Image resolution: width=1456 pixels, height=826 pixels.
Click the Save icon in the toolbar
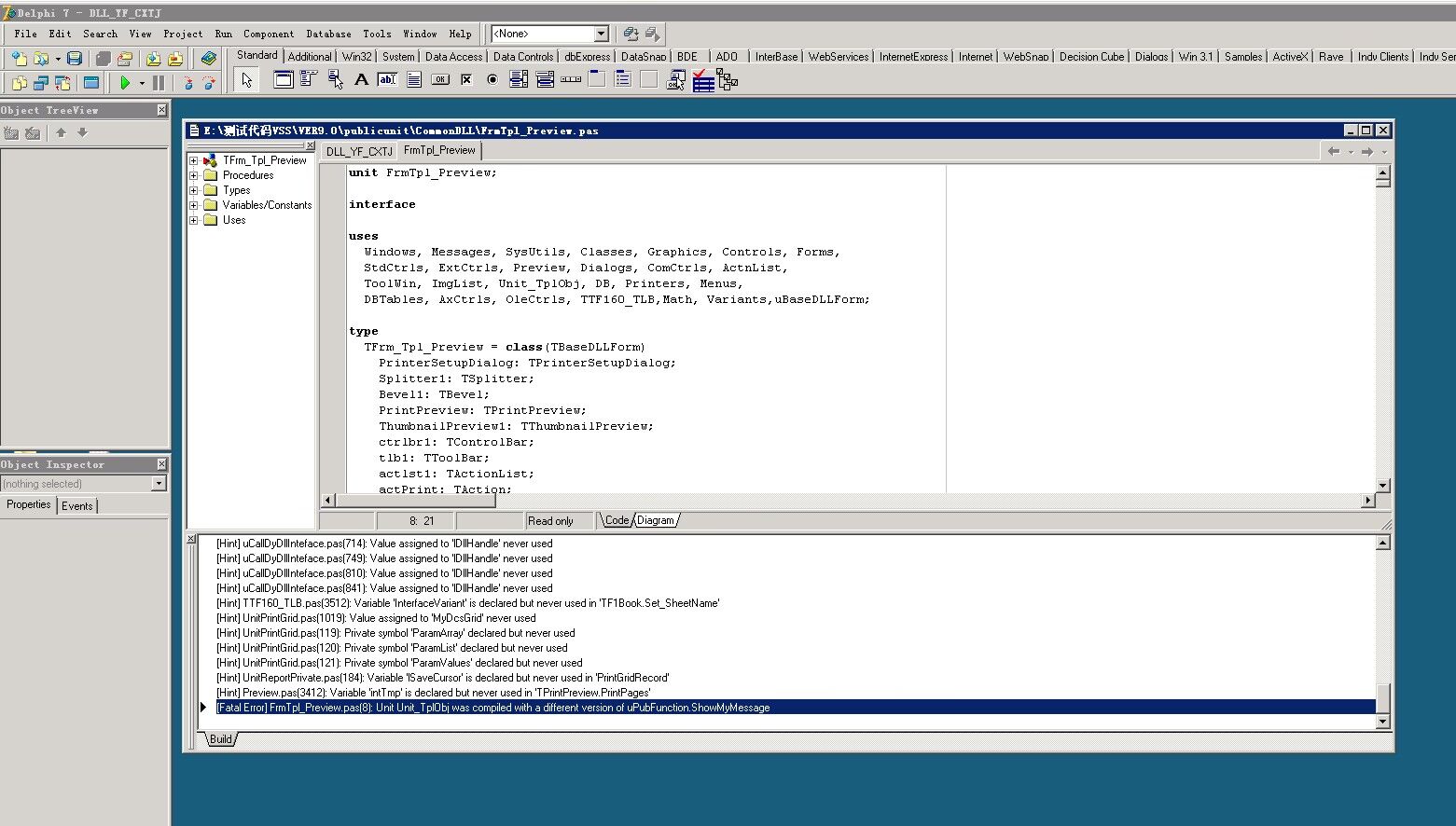pyautogui.click(x=75, y=59)
